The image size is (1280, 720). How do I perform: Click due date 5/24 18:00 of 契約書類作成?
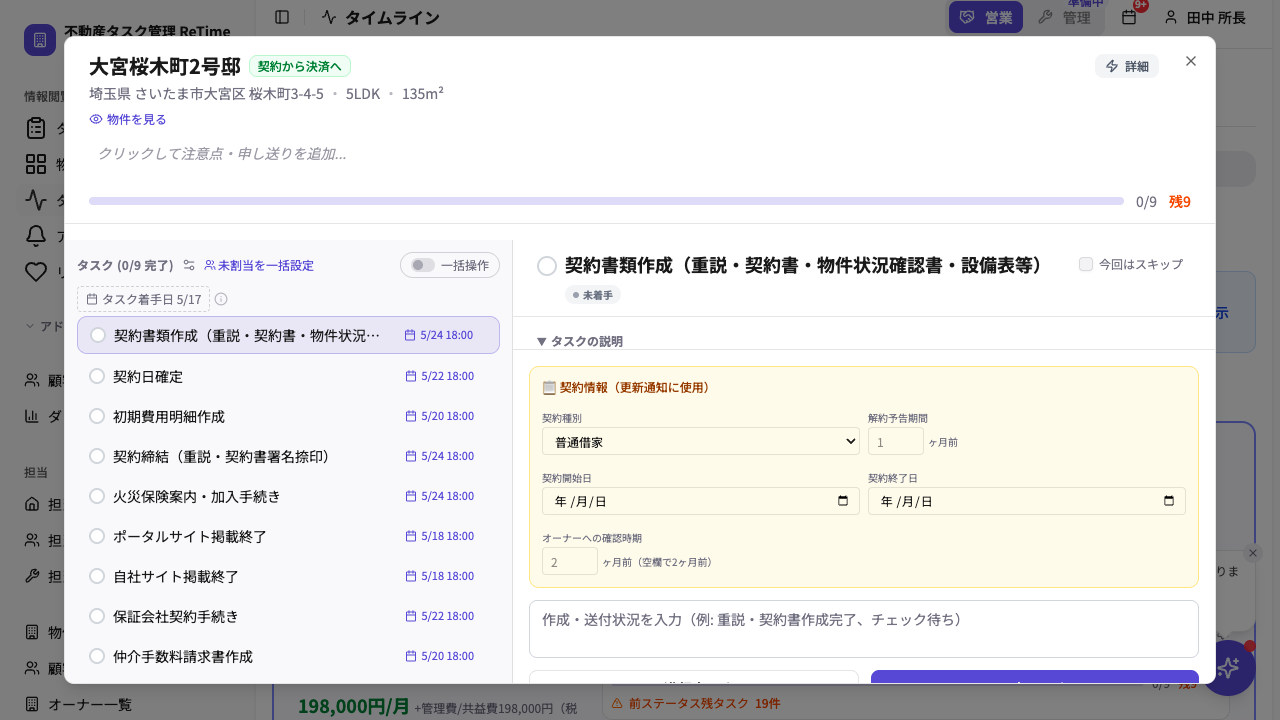(439, 335)
